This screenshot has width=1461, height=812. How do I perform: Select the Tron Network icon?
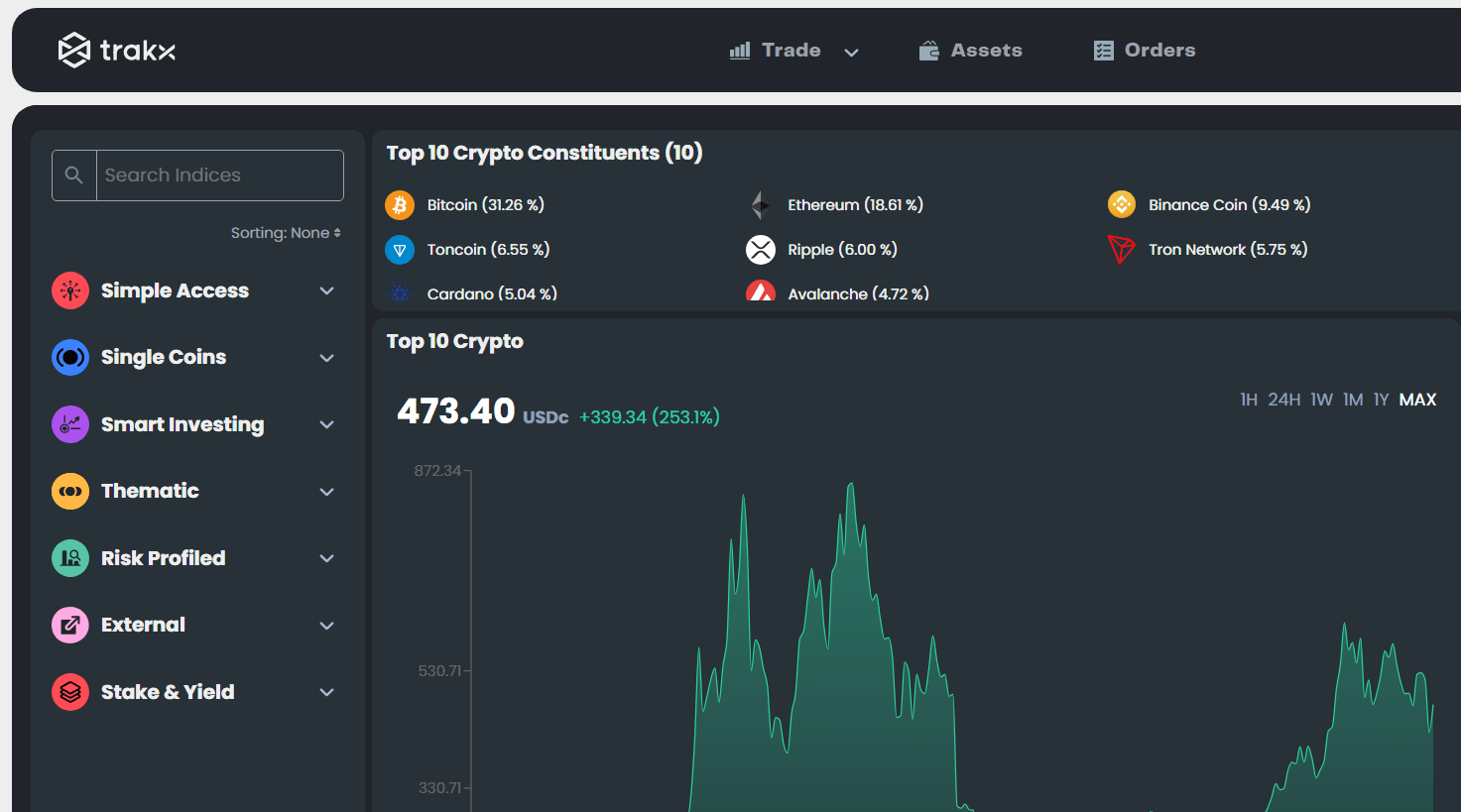click(x=1121, y=249)
